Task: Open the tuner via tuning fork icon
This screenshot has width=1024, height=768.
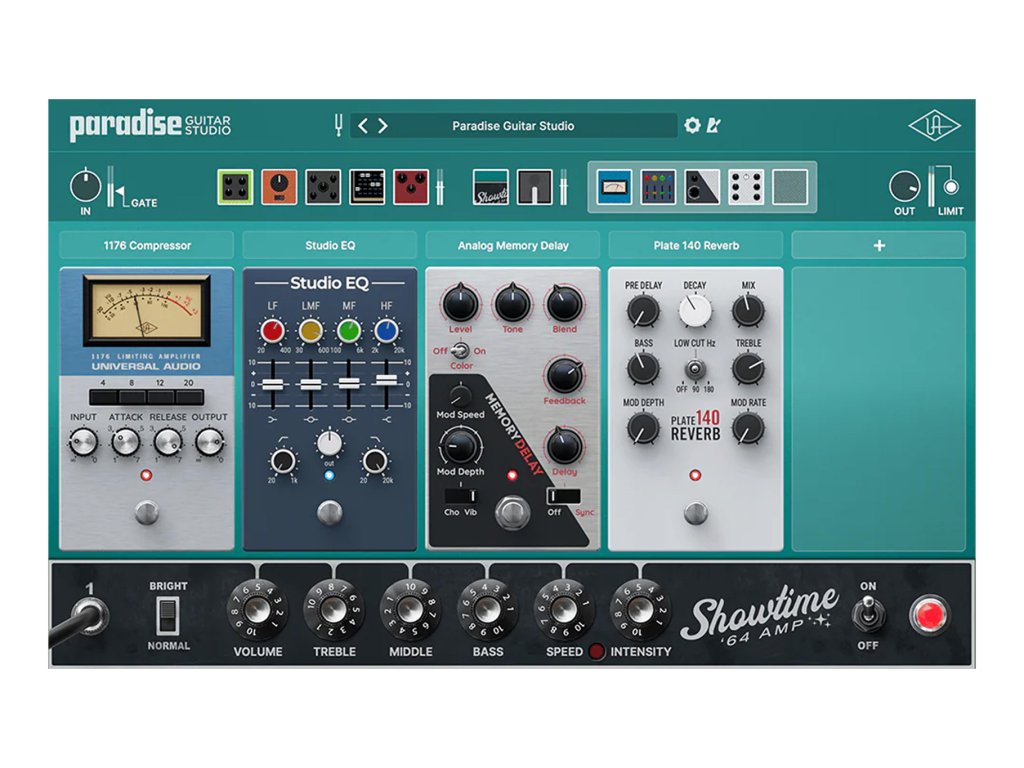Action: [x=338, y=125]
